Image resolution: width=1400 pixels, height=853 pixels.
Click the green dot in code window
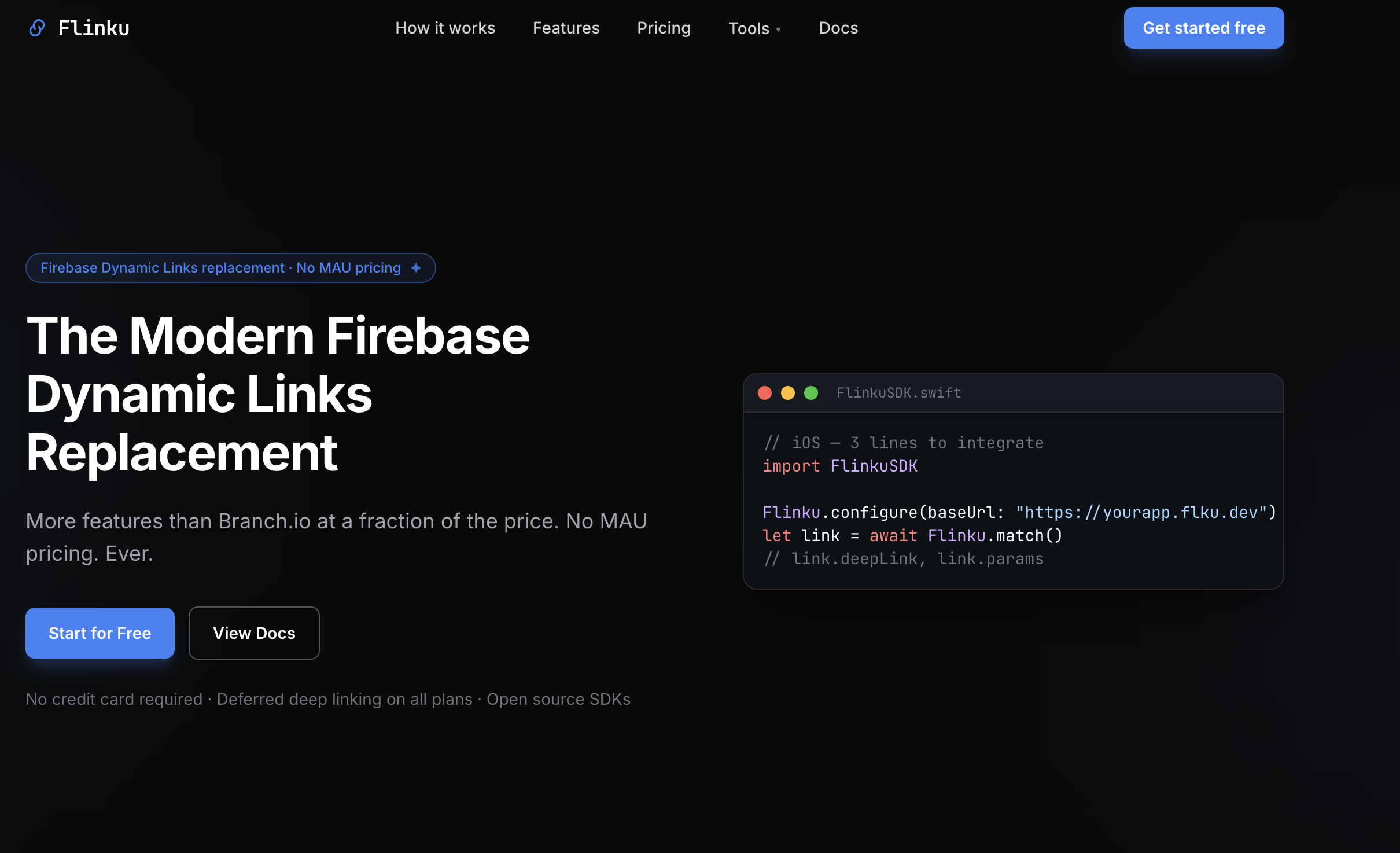point(811,393)
